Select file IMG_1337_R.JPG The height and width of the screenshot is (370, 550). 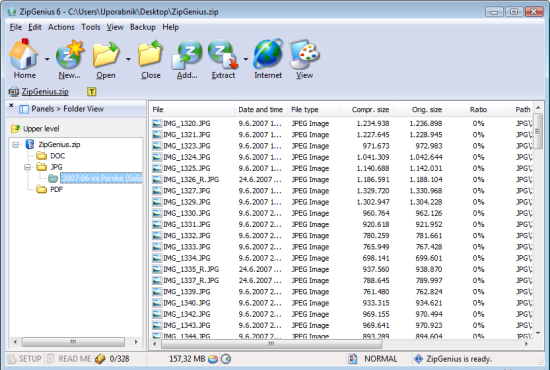tap(191, 281)
